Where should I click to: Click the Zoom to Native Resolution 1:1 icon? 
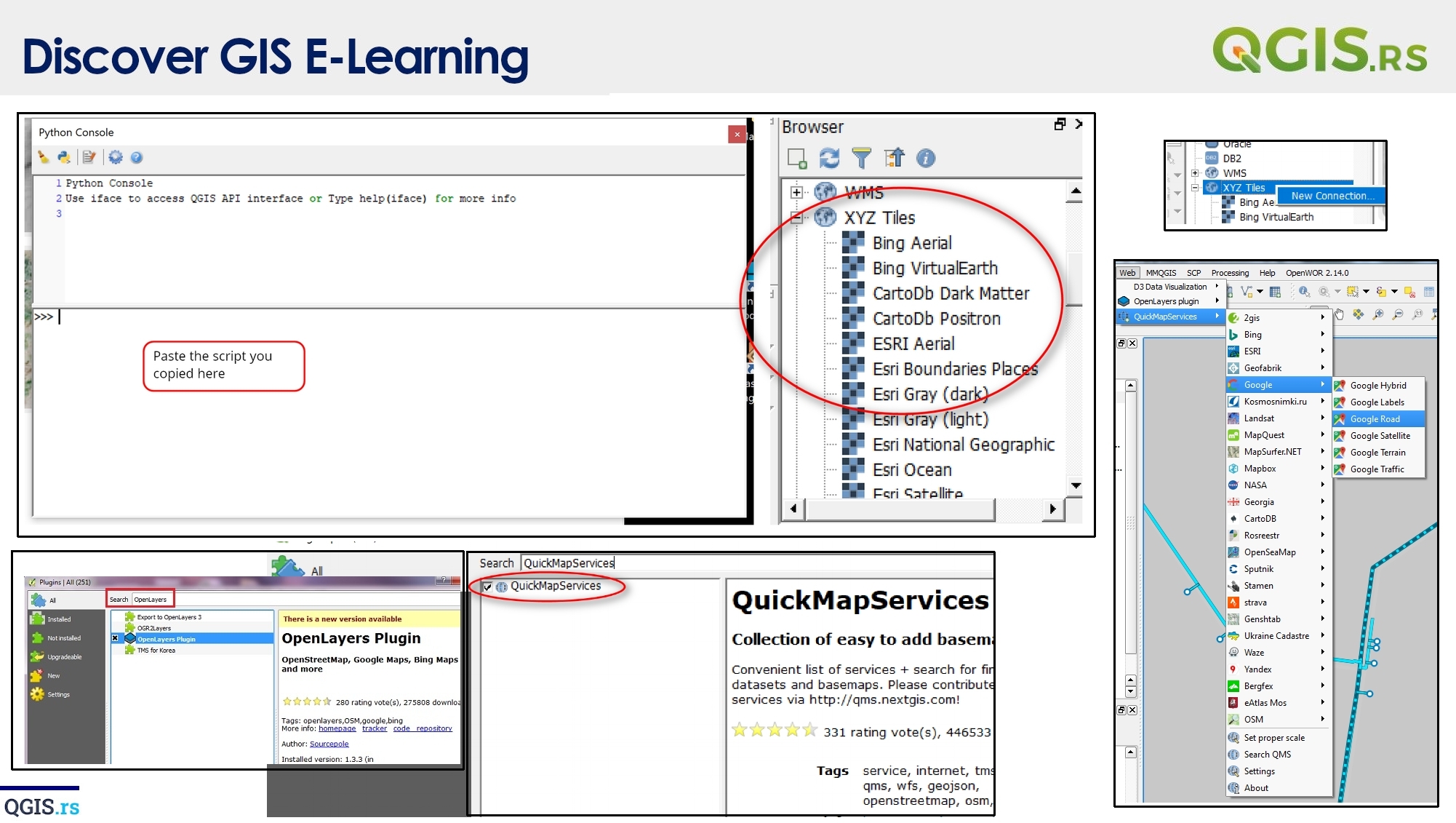[1417, 314]
